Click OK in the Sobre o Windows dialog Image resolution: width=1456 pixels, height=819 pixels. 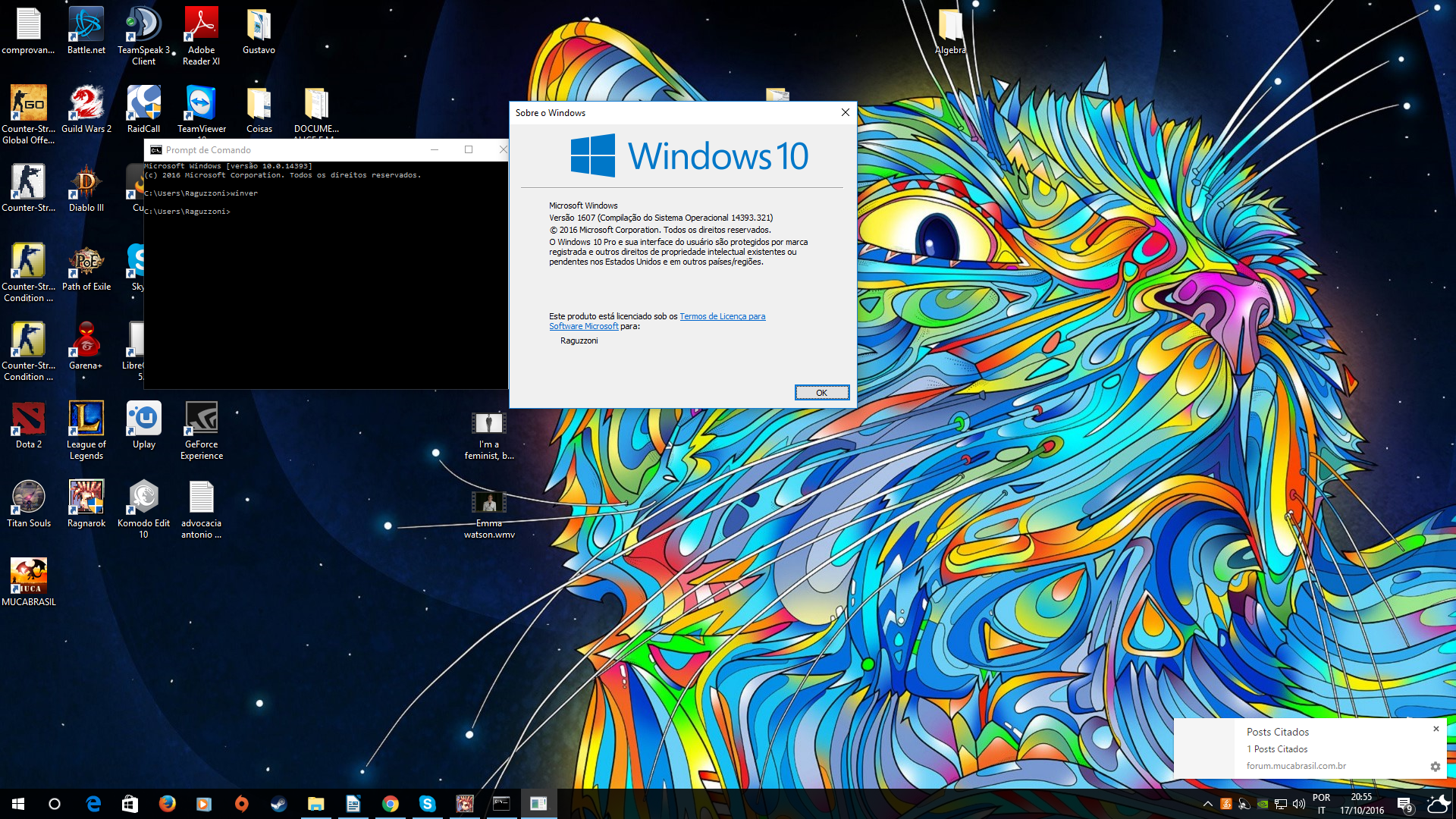coord(821,393)
